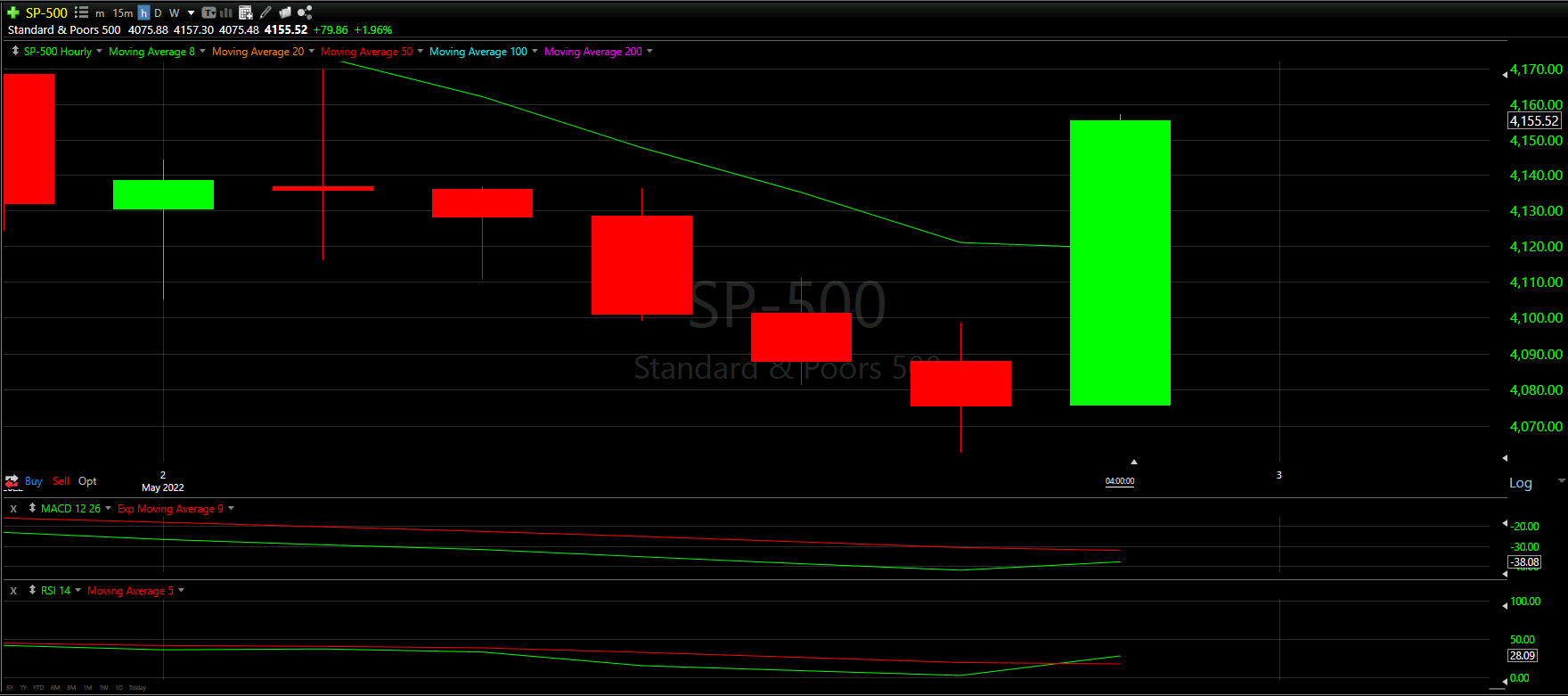
Task: Click the +79.86 point change value
Action: point(331,30)
